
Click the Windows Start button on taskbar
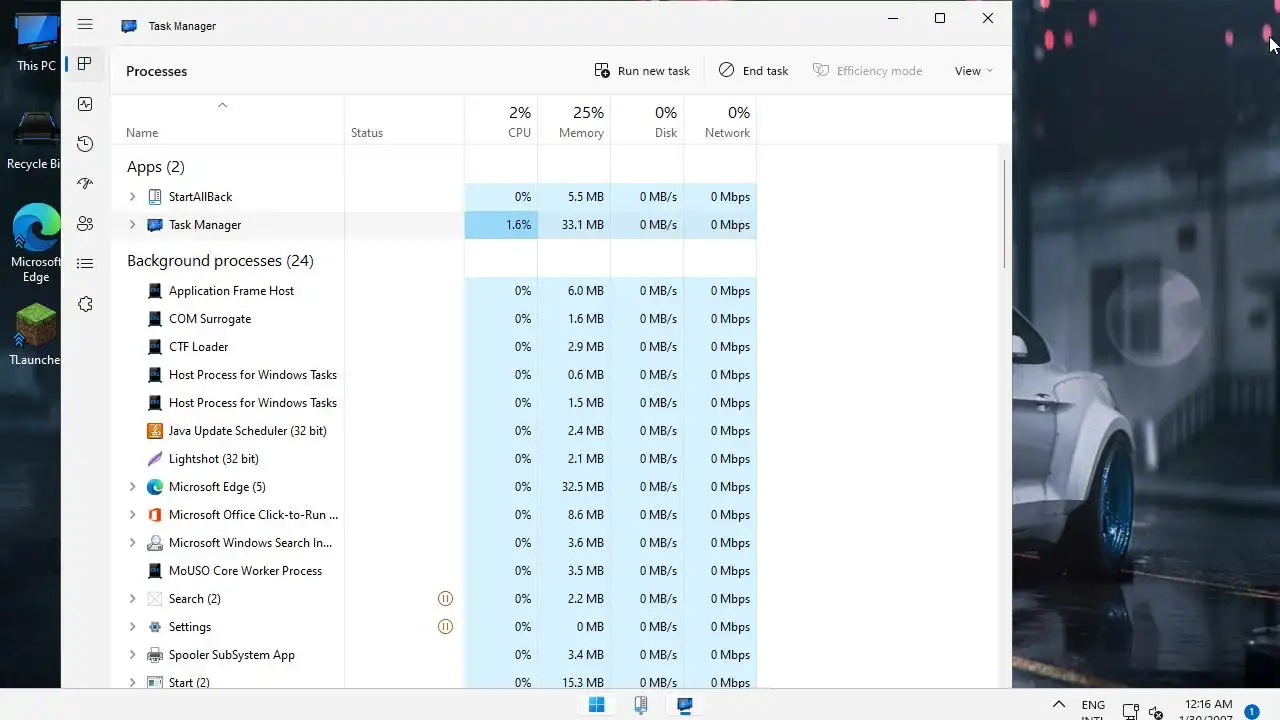[597, 705]
